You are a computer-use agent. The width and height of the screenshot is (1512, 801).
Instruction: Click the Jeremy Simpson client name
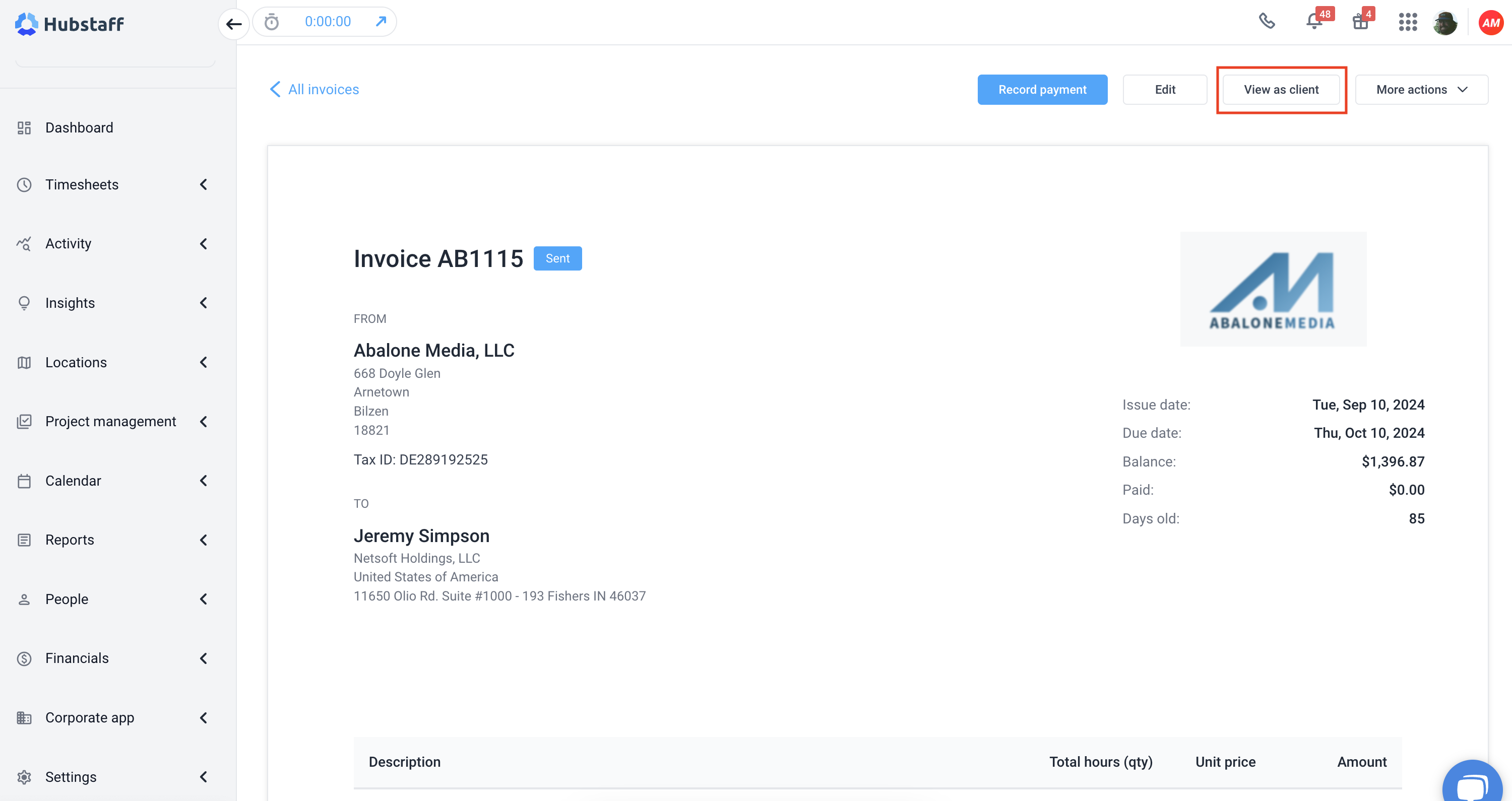(x=421, y=536)
